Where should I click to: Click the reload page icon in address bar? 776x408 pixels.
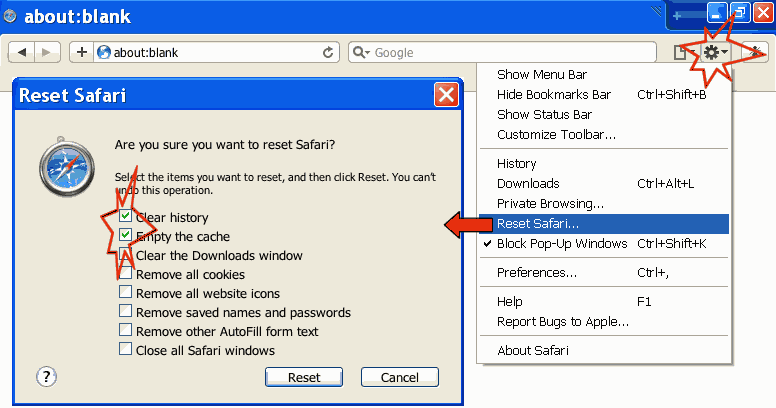(327, 52)
